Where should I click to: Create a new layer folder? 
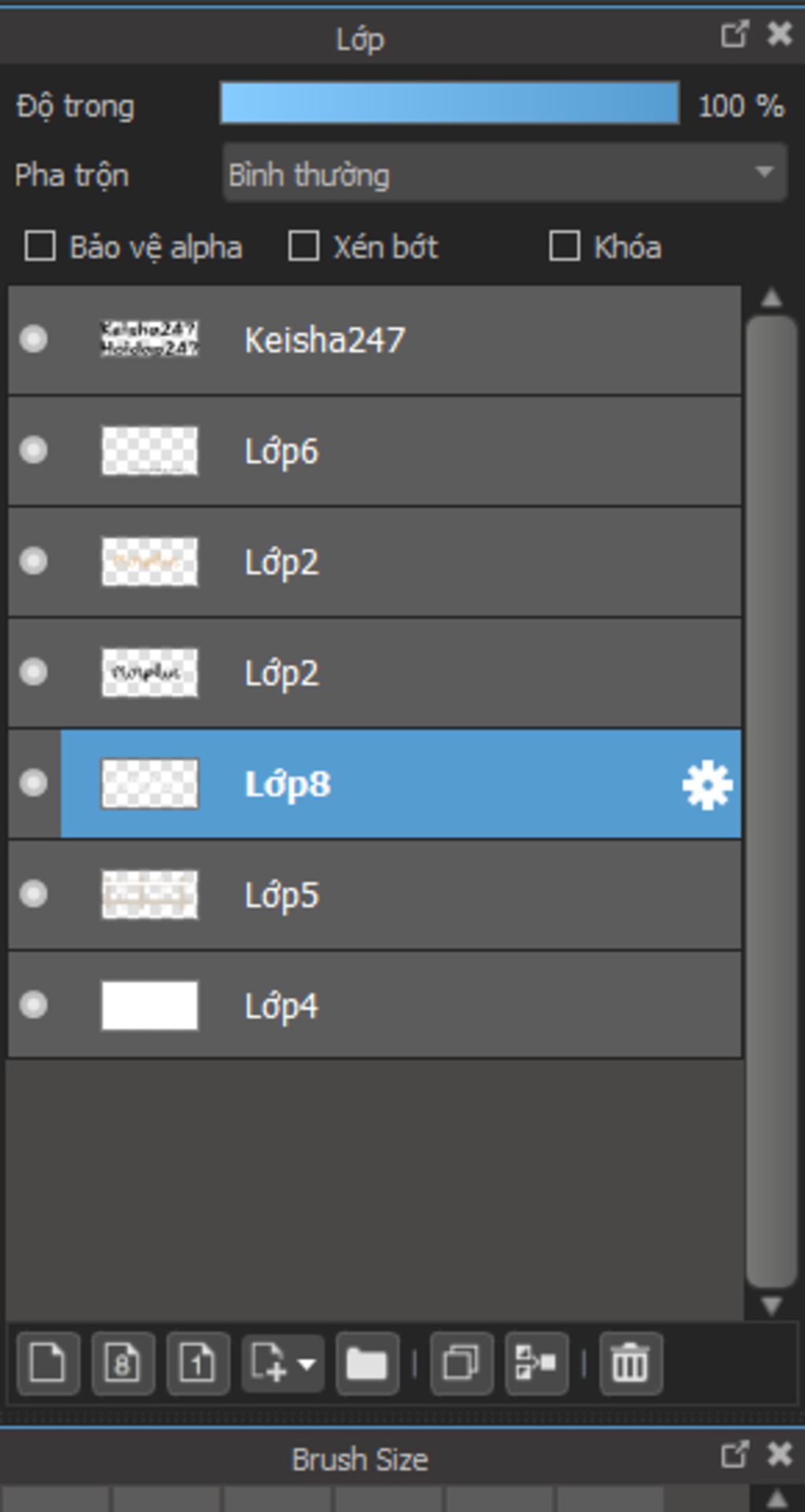click(x=366, y=1363)
